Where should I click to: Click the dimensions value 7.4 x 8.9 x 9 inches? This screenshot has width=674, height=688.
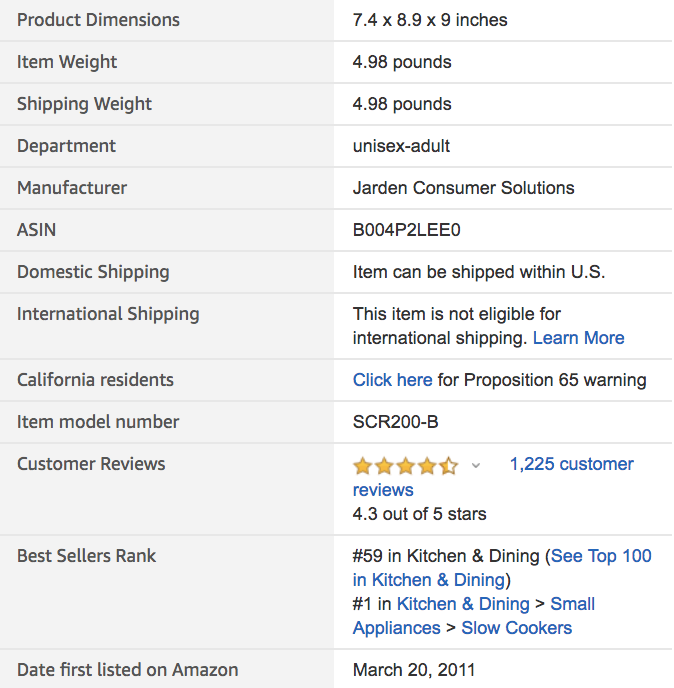click(430, 20)
